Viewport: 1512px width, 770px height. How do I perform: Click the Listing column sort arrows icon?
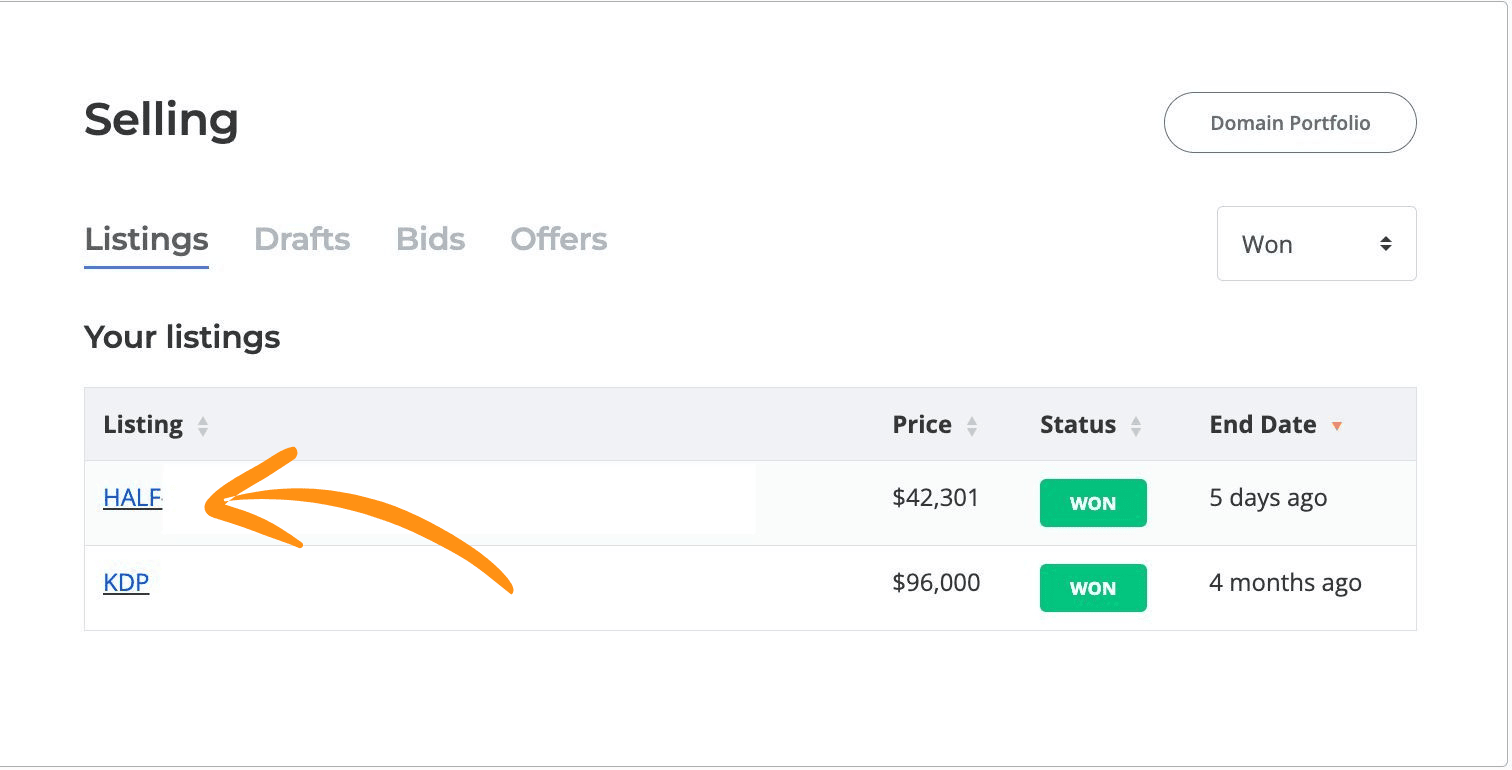[203, 427]
